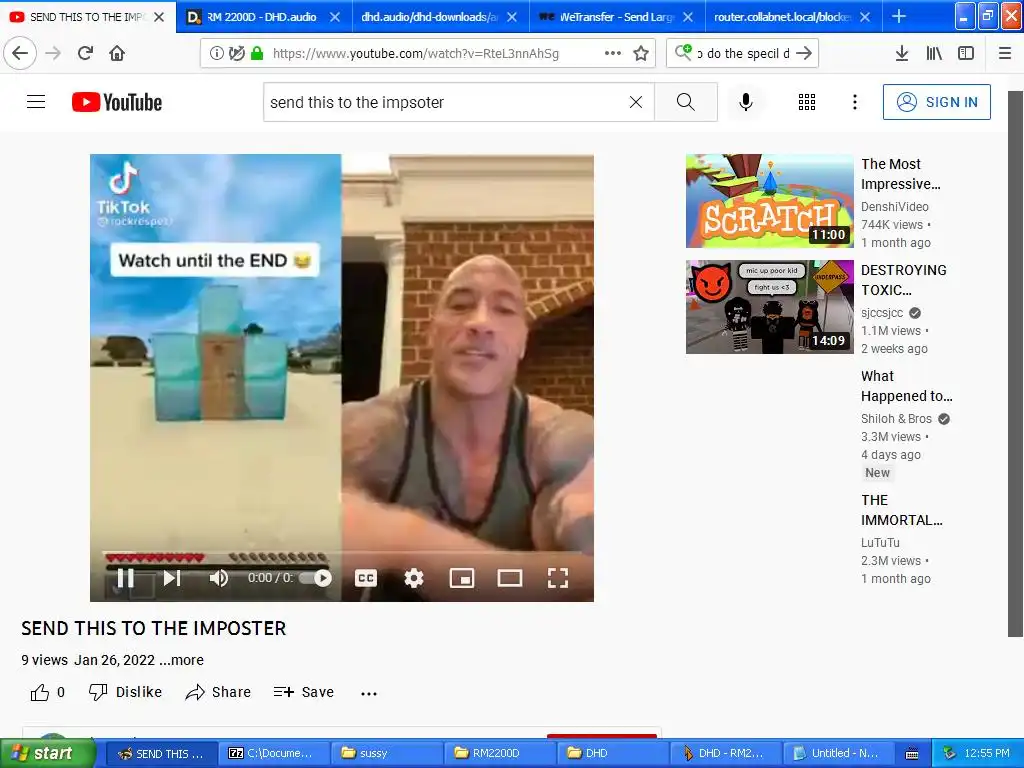Open YouTube guide hamburger menu
Viewport: 1024px width, 768px height.
tap(36, 102)
